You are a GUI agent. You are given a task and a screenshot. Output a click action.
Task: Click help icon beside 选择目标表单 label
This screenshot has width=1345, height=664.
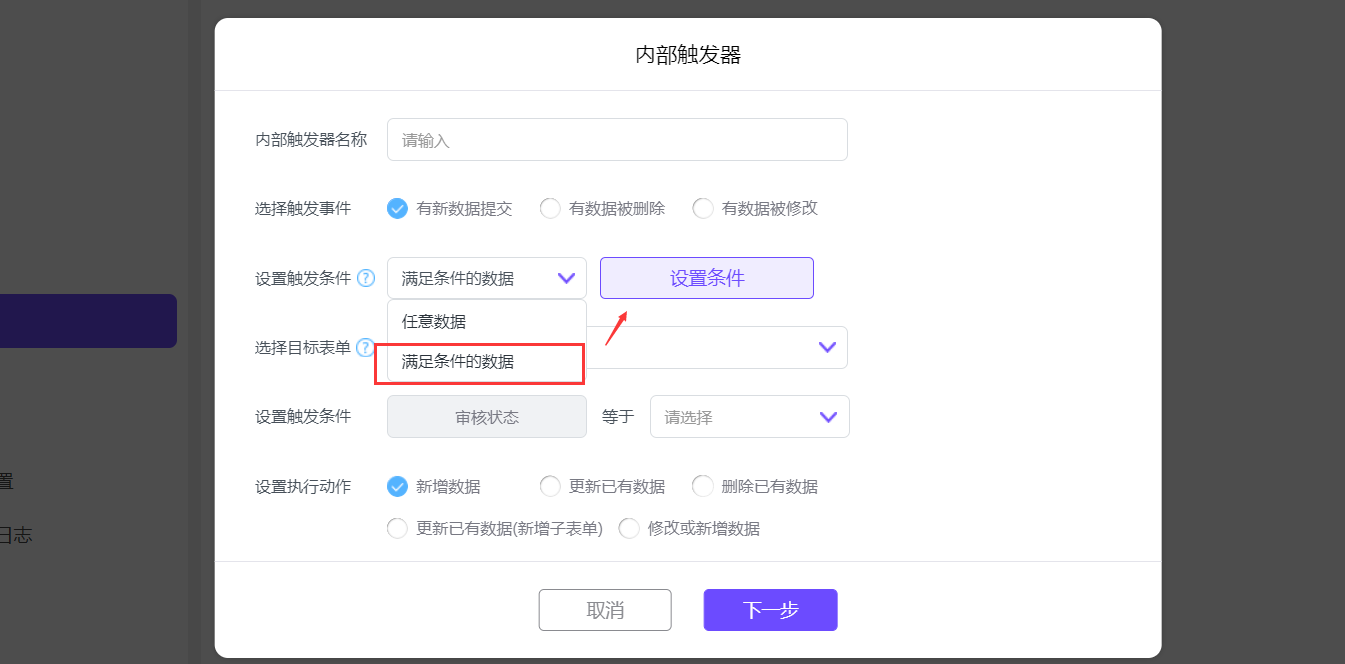[366, 348]
